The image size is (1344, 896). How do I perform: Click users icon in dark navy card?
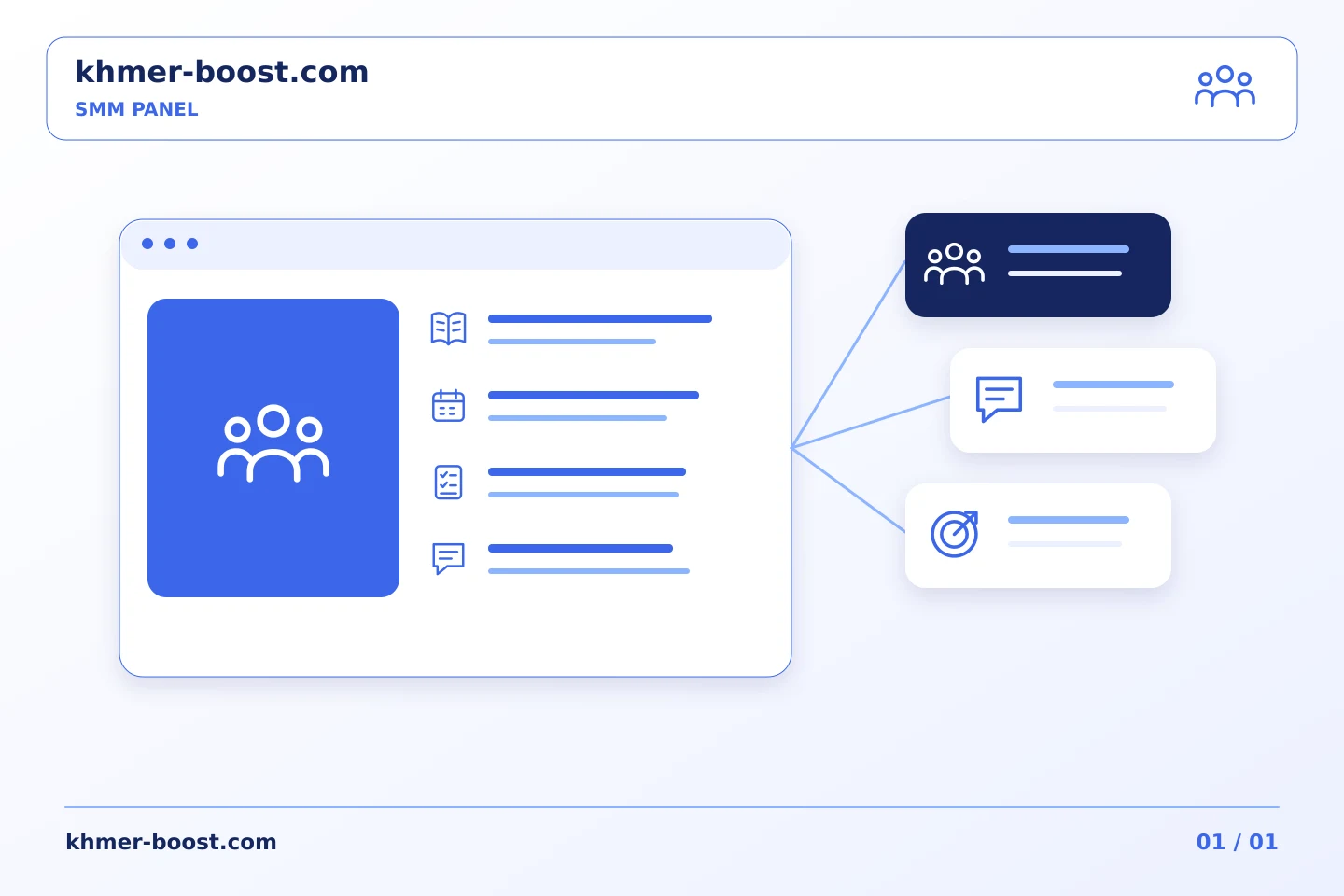coord(954,264)
